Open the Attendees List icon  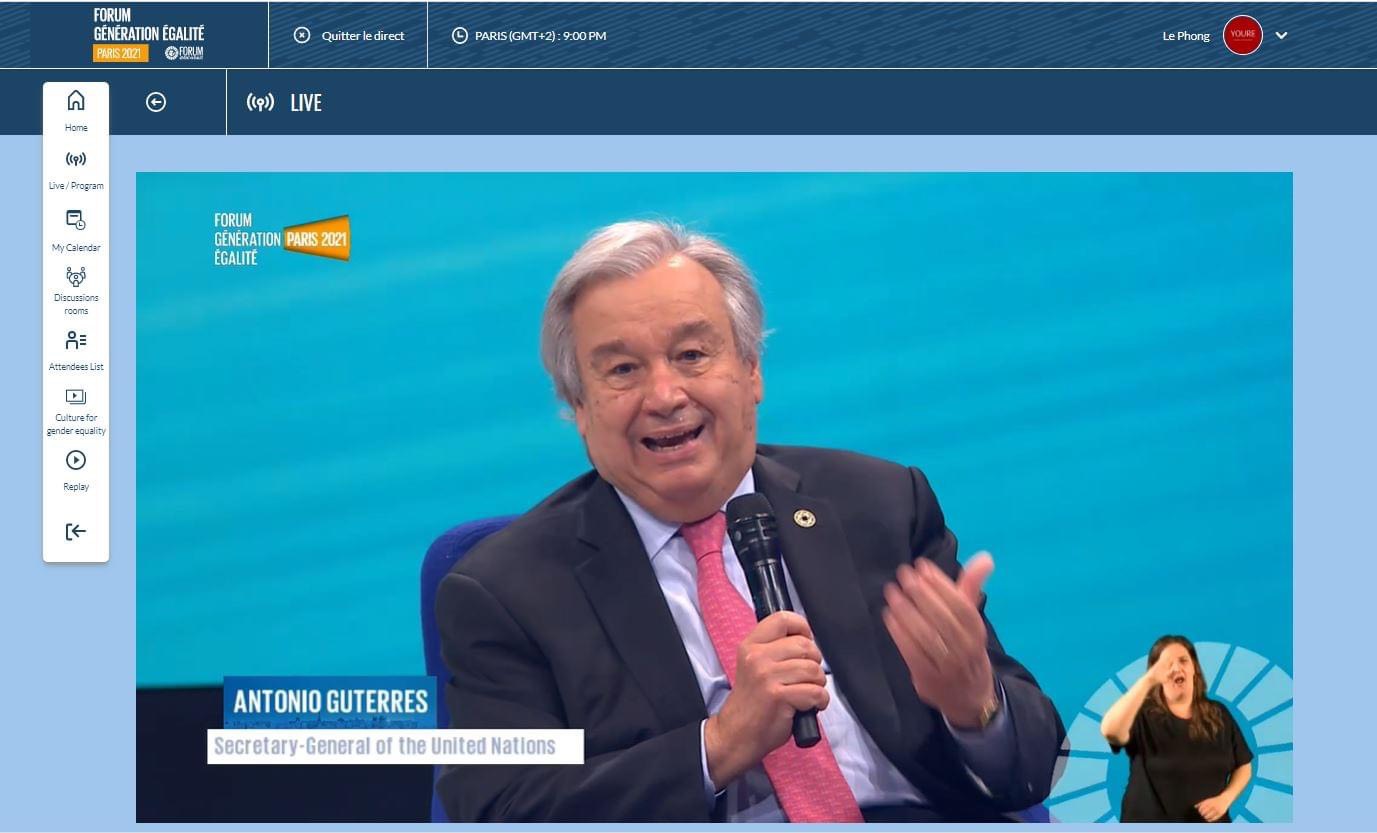[x=76, y=340]
